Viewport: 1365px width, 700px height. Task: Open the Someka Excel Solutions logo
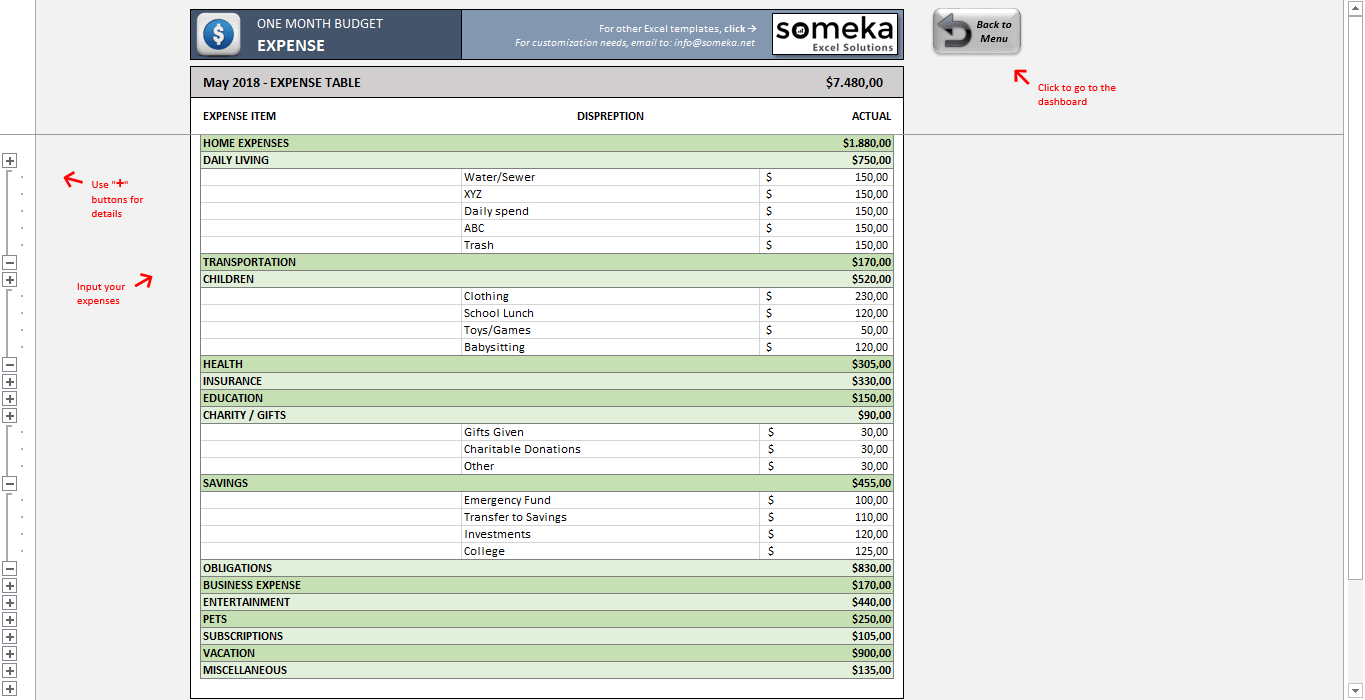click(x=835, y=34)
